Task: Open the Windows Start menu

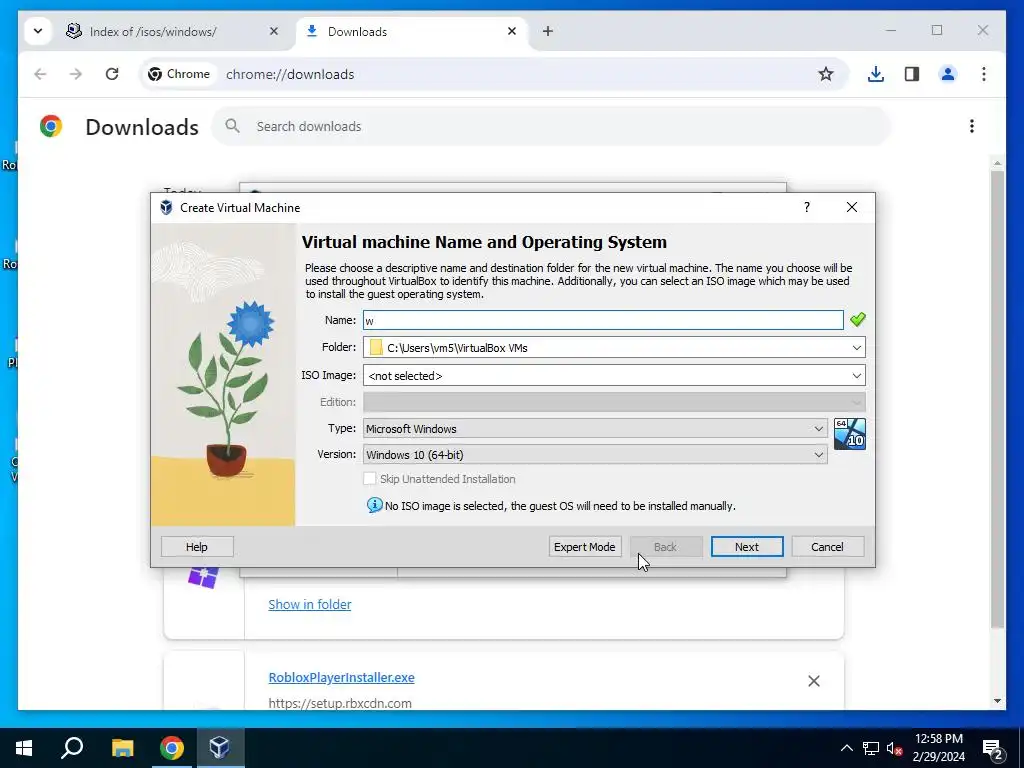Action: (x=24, y=748)
